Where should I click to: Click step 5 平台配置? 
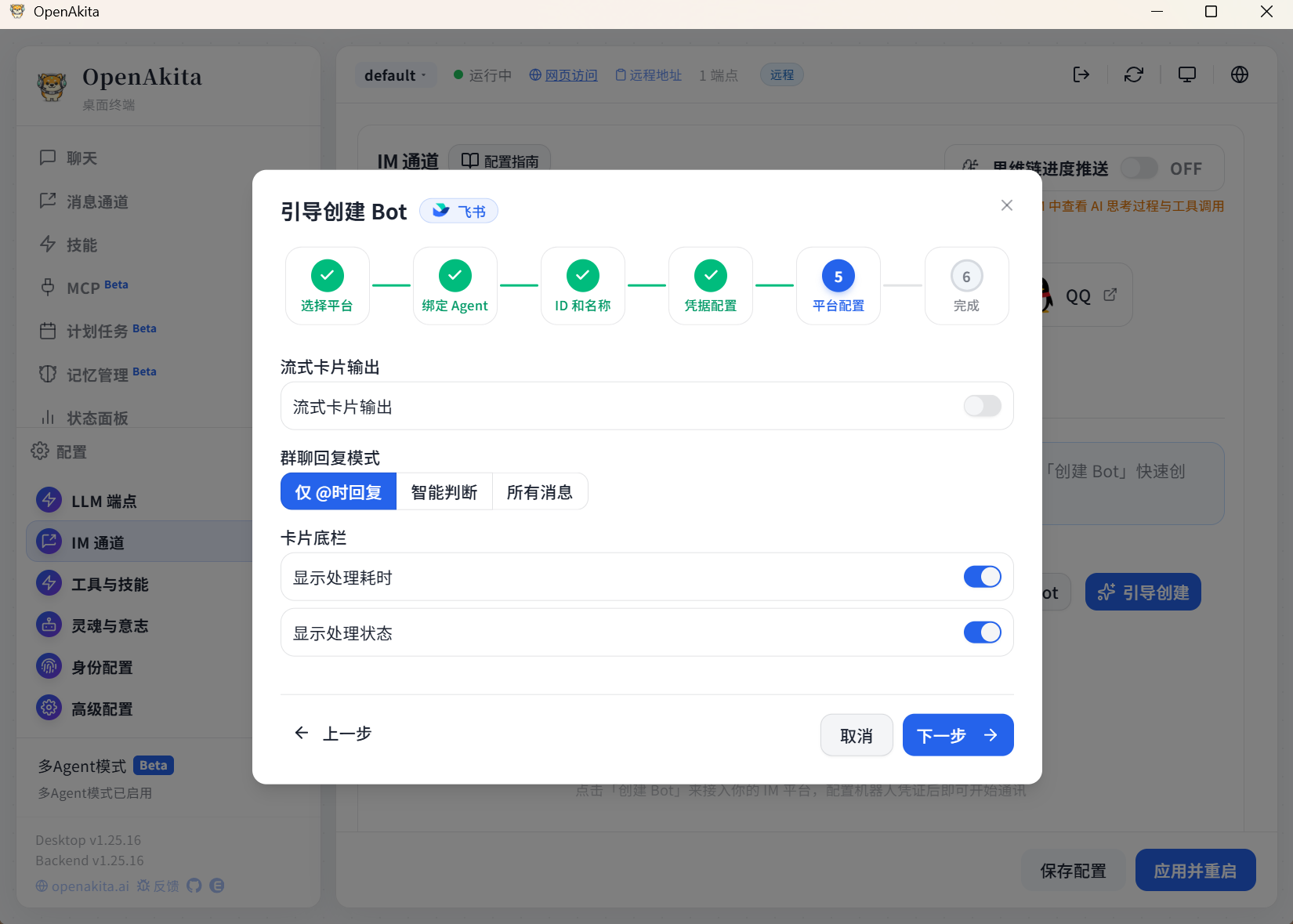[838, 285]
